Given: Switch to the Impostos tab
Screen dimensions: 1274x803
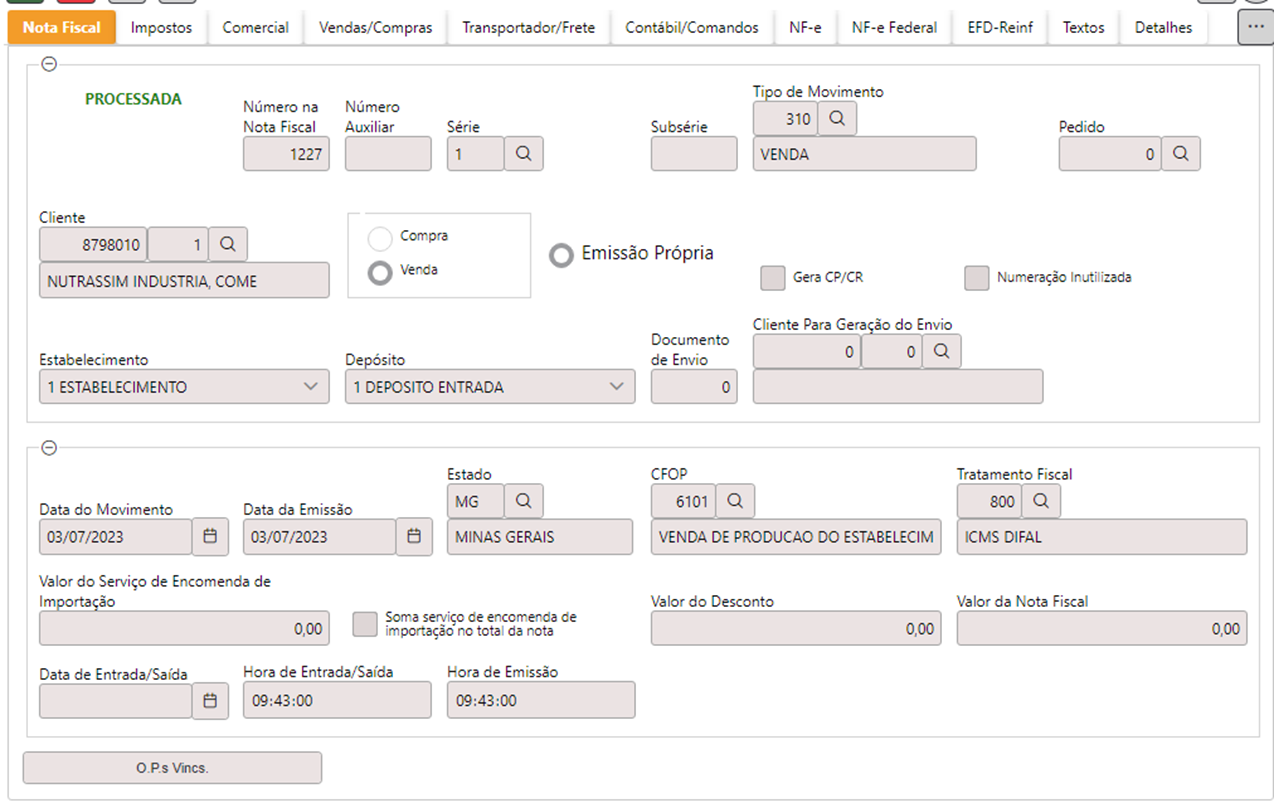Looking at the screenshot, I should [161, 28].
